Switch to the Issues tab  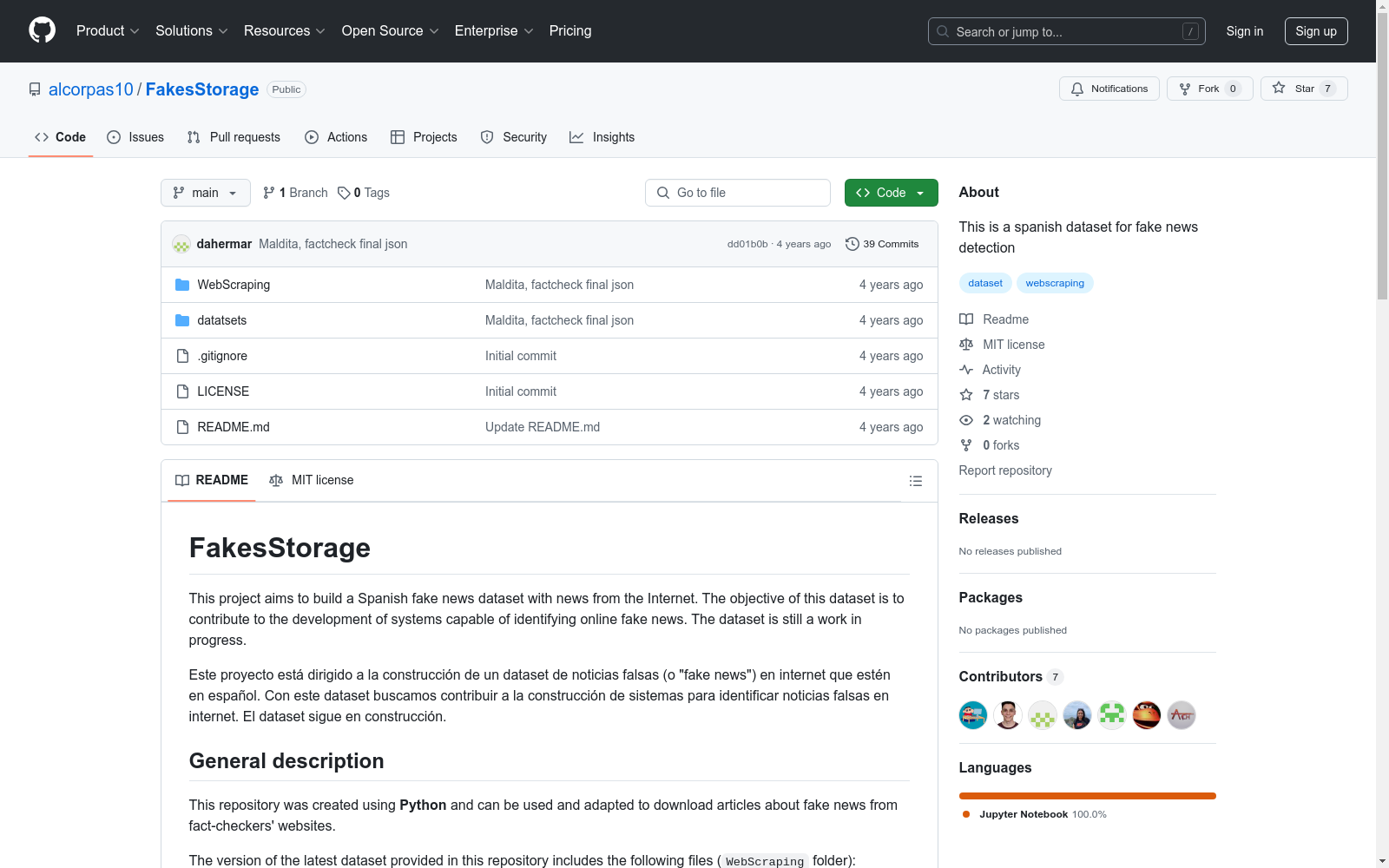click(135, 137)
